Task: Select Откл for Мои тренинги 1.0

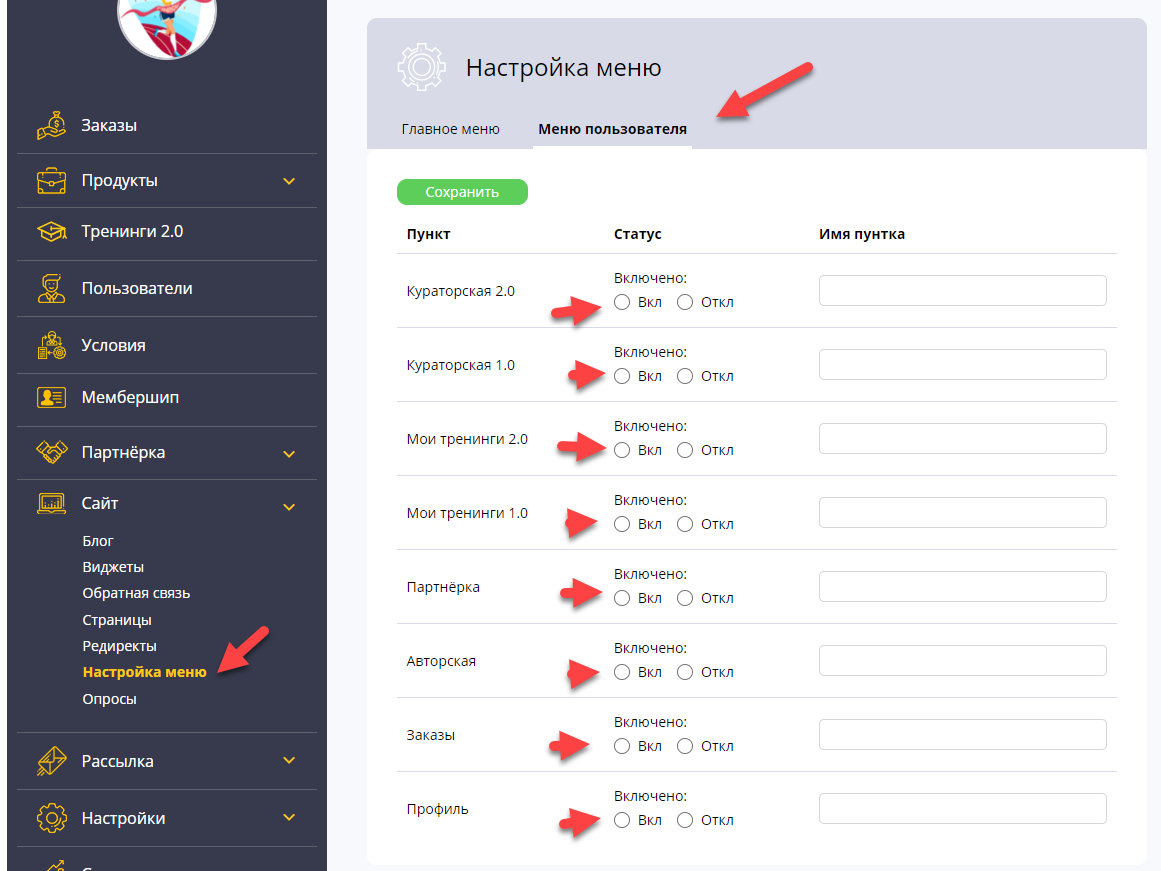Action: pyautogui.click(x=685, y=524)
